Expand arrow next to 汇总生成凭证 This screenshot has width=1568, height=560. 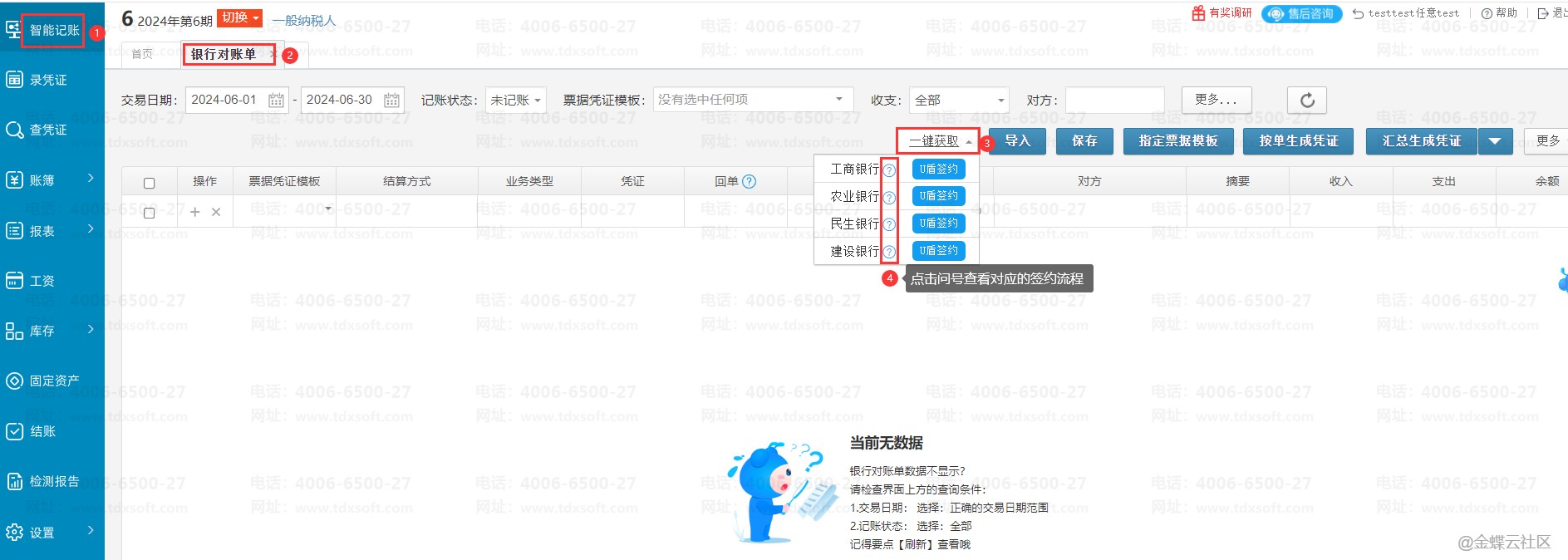click(1495, 141)
